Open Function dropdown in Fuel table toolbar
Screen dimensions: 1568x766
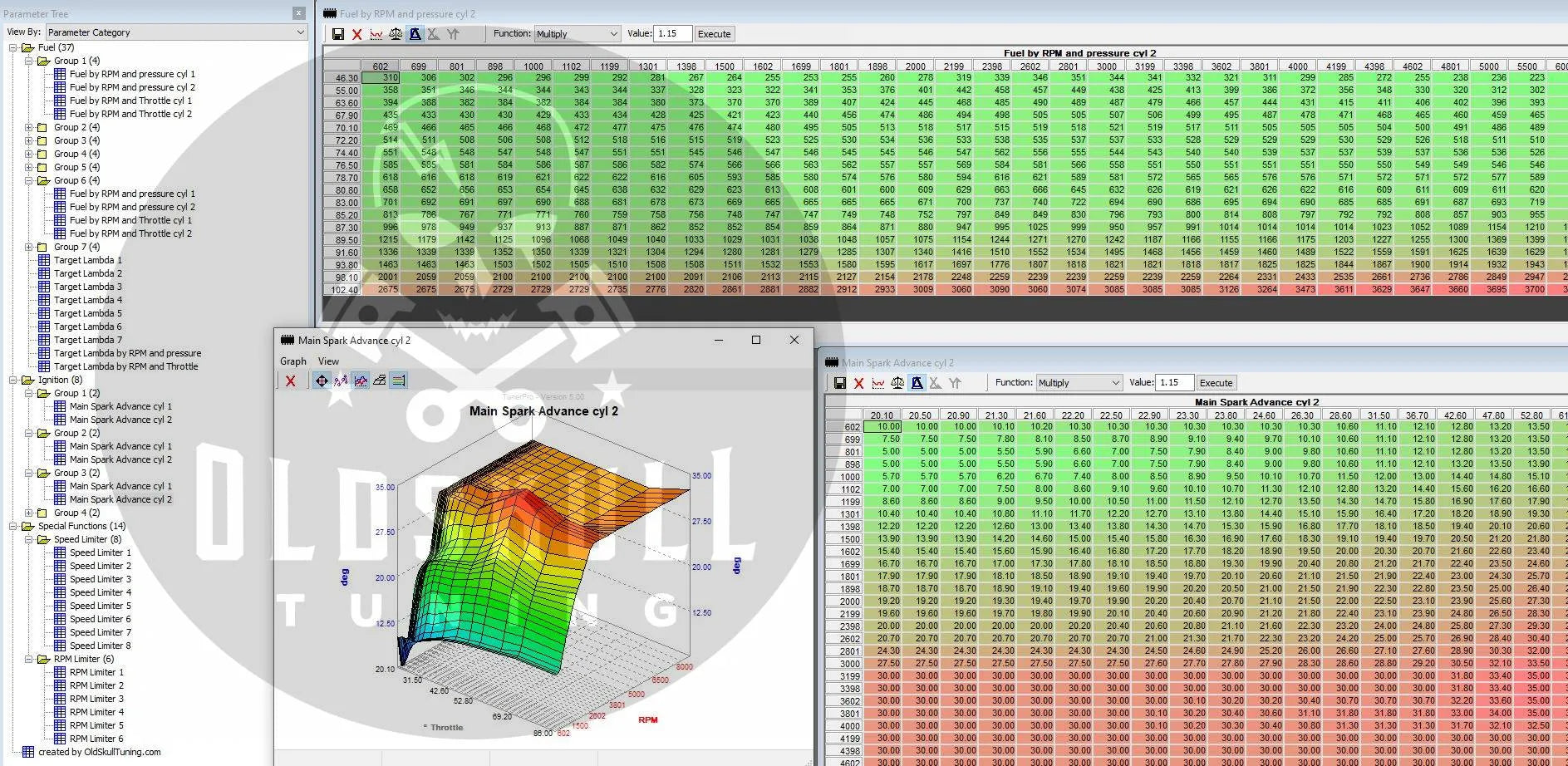click(x=578, y=34)
